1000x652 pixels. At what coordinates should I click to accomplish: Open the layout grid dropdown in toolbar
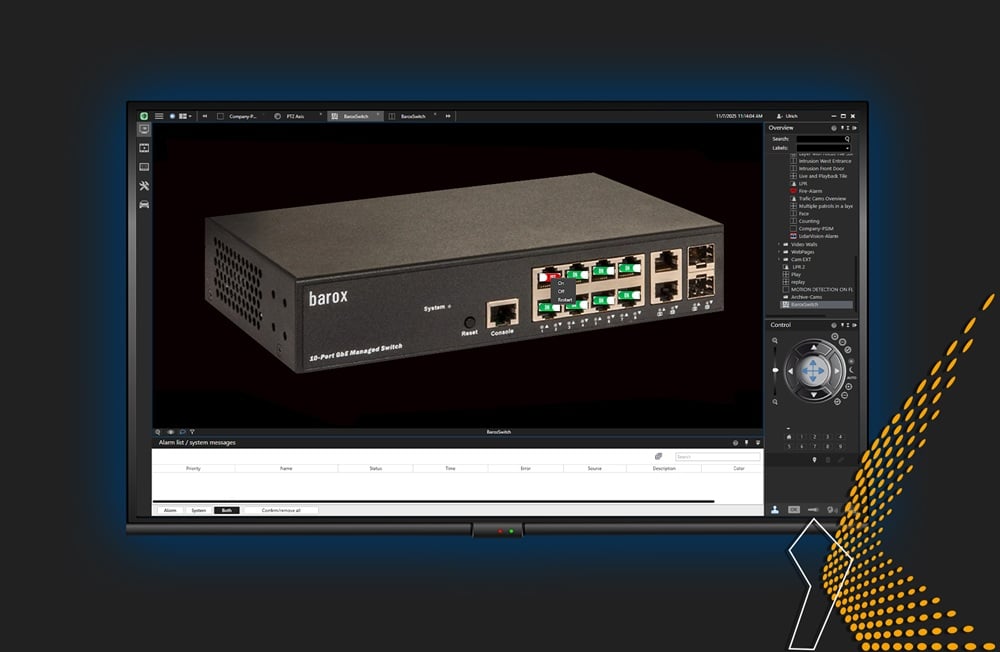click(x=185, y=116)
